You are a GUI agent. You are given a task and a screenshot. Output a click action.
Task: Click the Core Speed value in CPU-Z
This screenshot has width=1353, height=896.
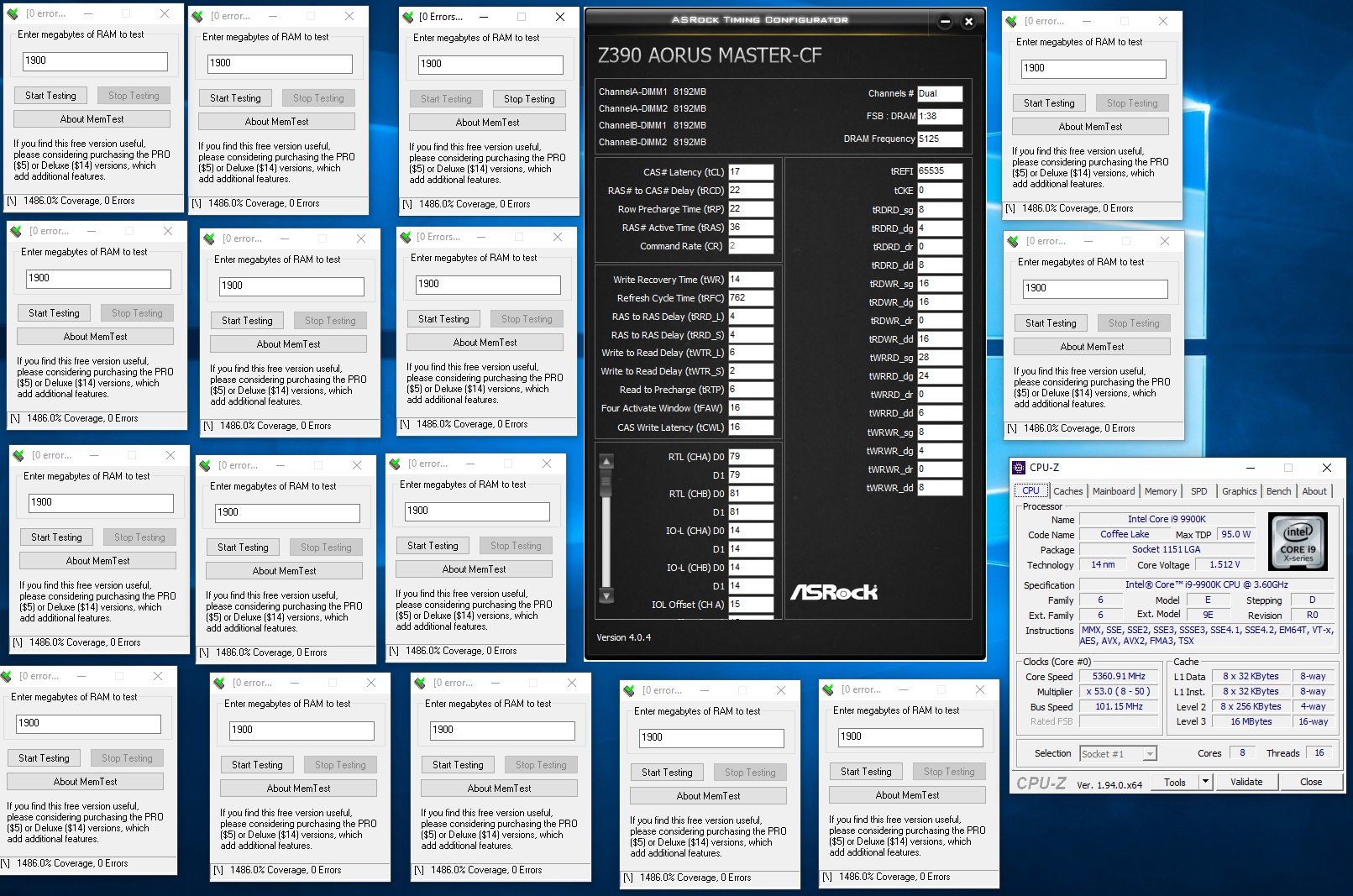pyautogui.click(x=1119, y=677)
